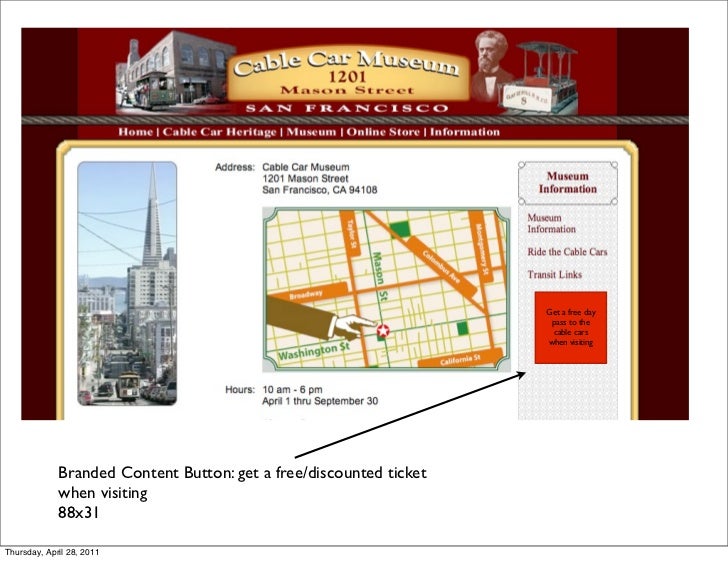Open the Museum navigation item
Screen dimensions: 728x561
(x=311, y=132)
